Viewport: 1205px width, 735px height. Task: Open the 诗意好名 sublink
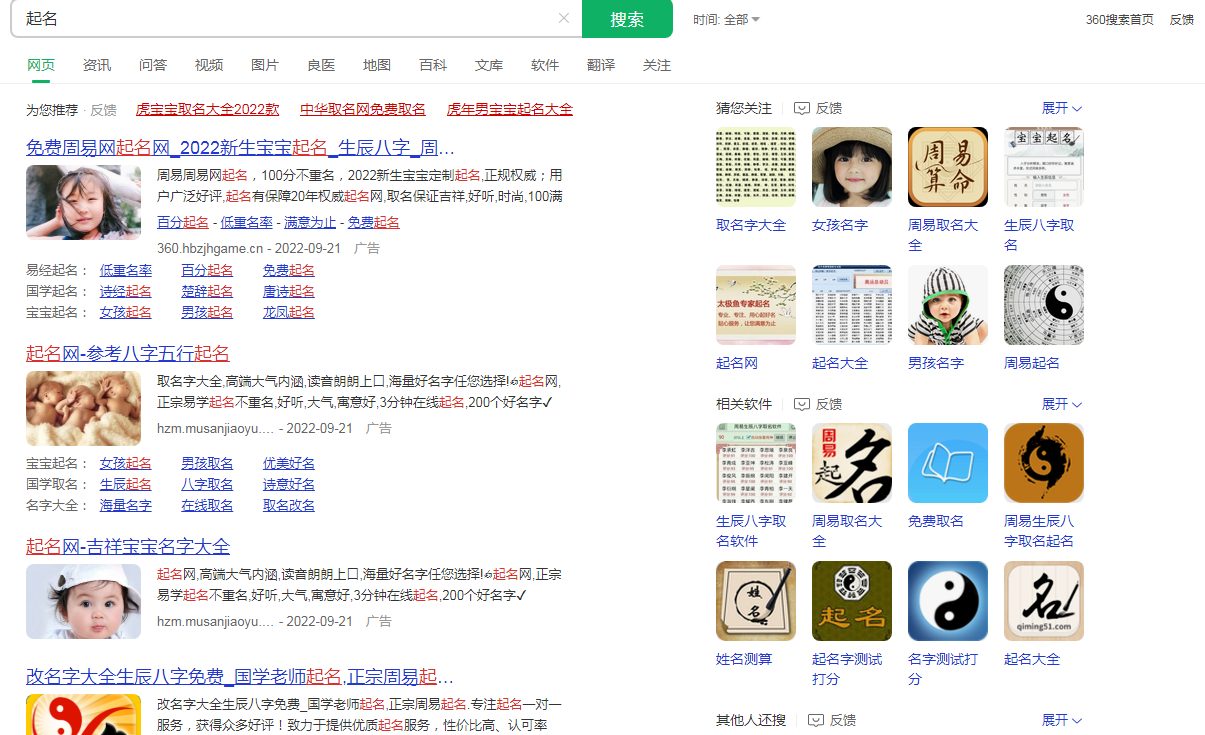pyautogui.click(x=289, y=484)
